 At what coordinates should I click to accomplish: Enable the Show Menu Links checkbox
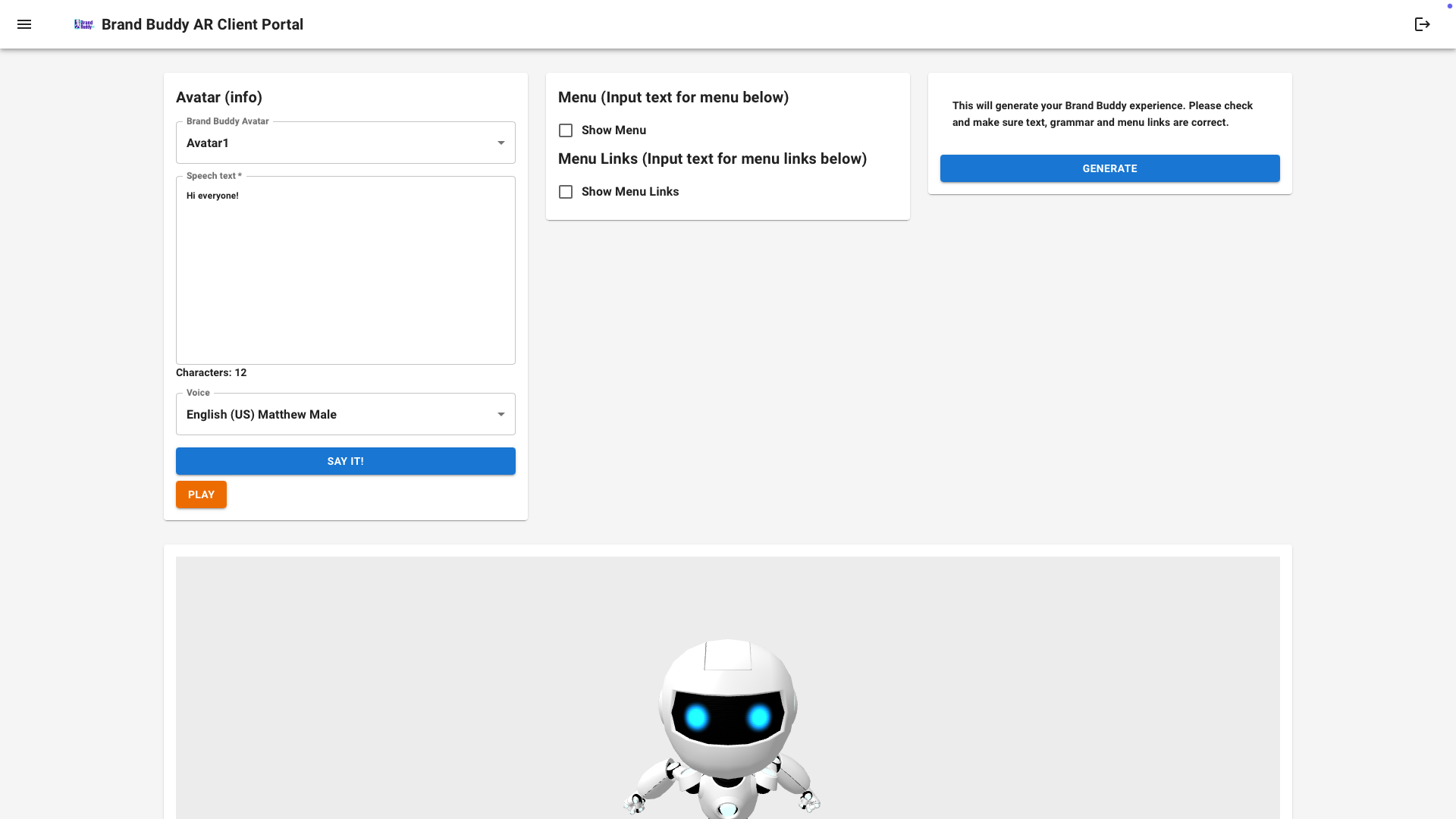coord(566,192)
